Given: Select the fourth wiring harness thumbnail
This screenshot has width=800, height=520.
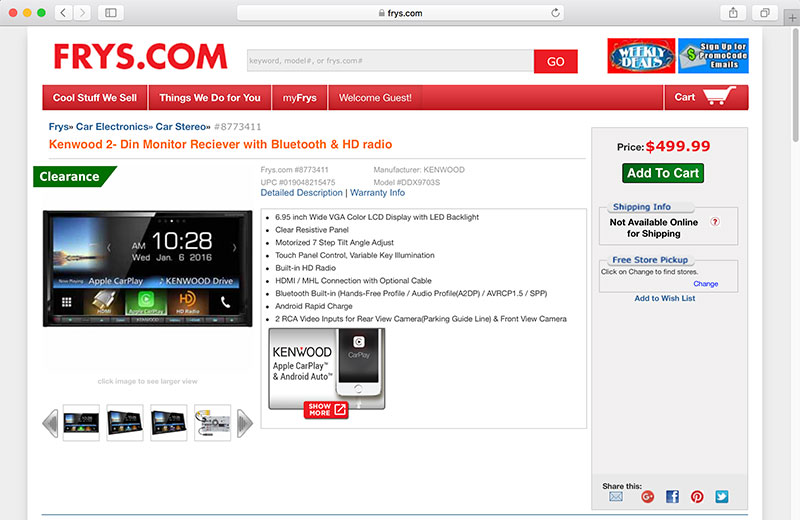Looking at the screenshot, I should click(213, 423).
